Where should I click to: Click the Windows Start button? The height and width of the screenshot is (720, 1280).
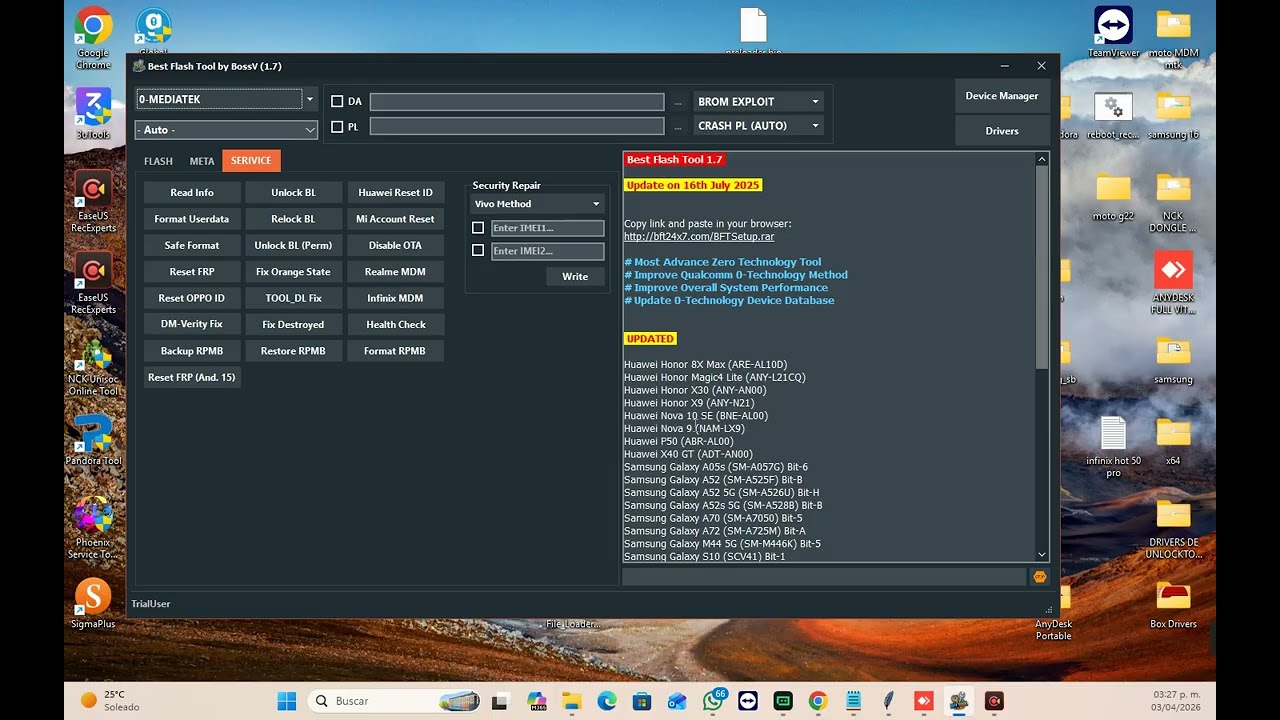[287, 701]
